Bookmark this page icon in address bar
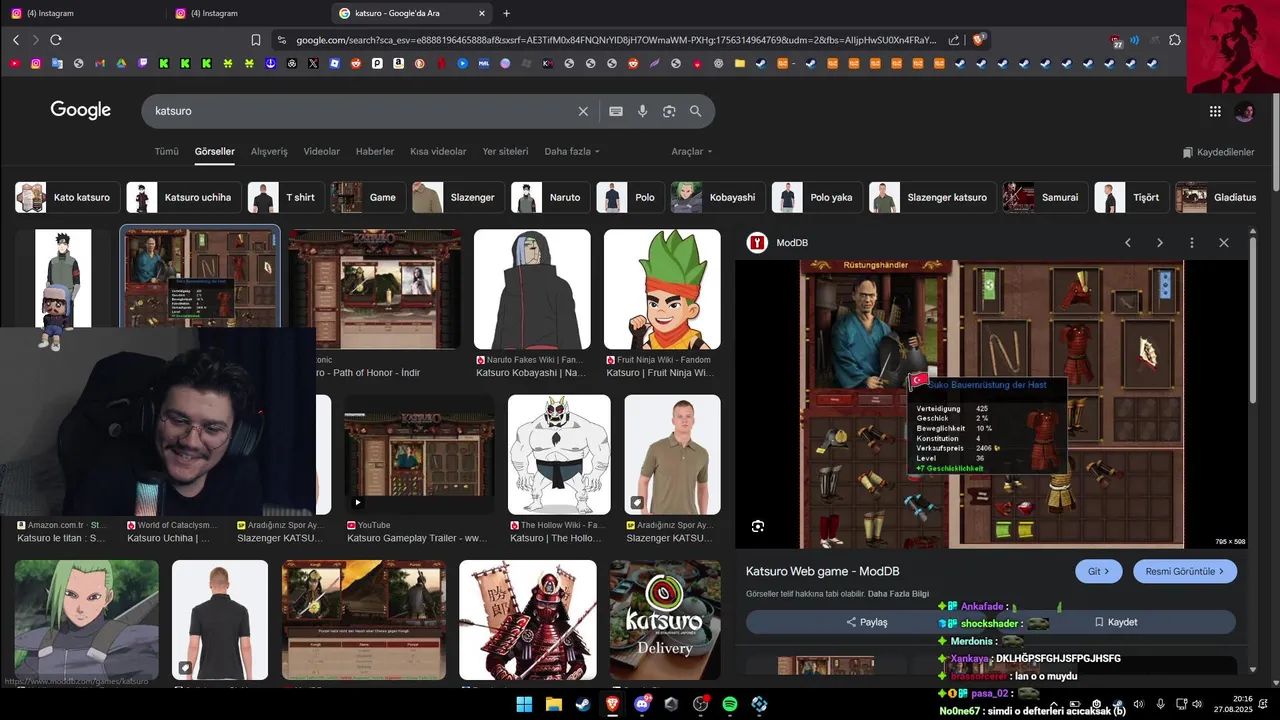The height and width of the screenshot is (720, 1280). 256,40
